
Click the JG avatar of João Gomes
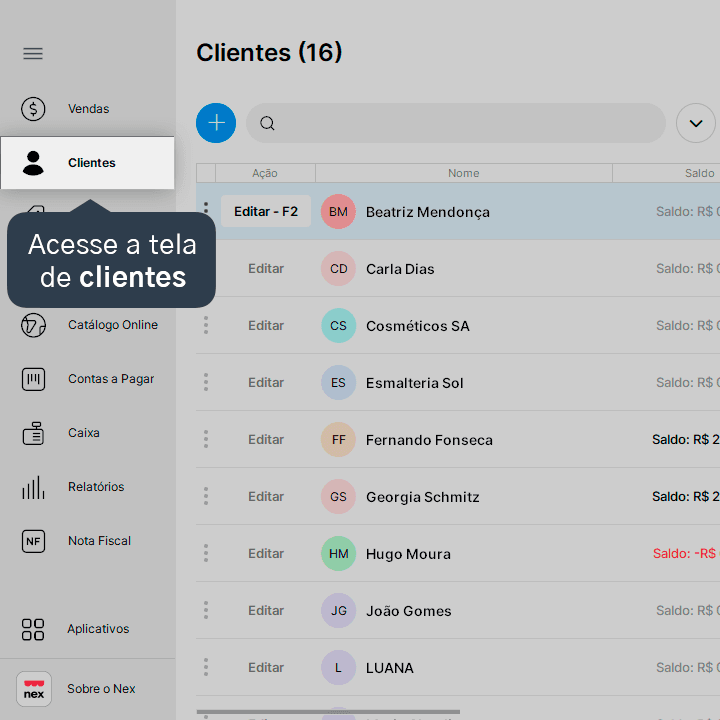tap(338, 610)
